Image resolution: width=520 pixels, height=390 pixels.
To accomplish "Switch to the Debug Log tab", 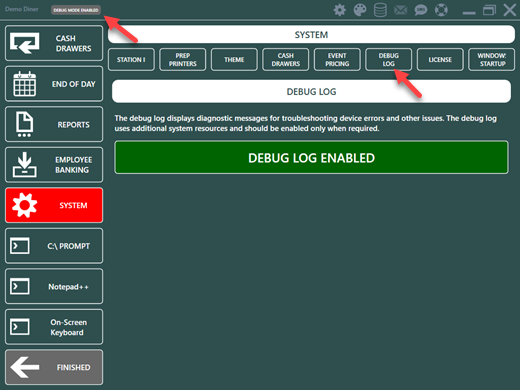I will (x=389, y=60).
